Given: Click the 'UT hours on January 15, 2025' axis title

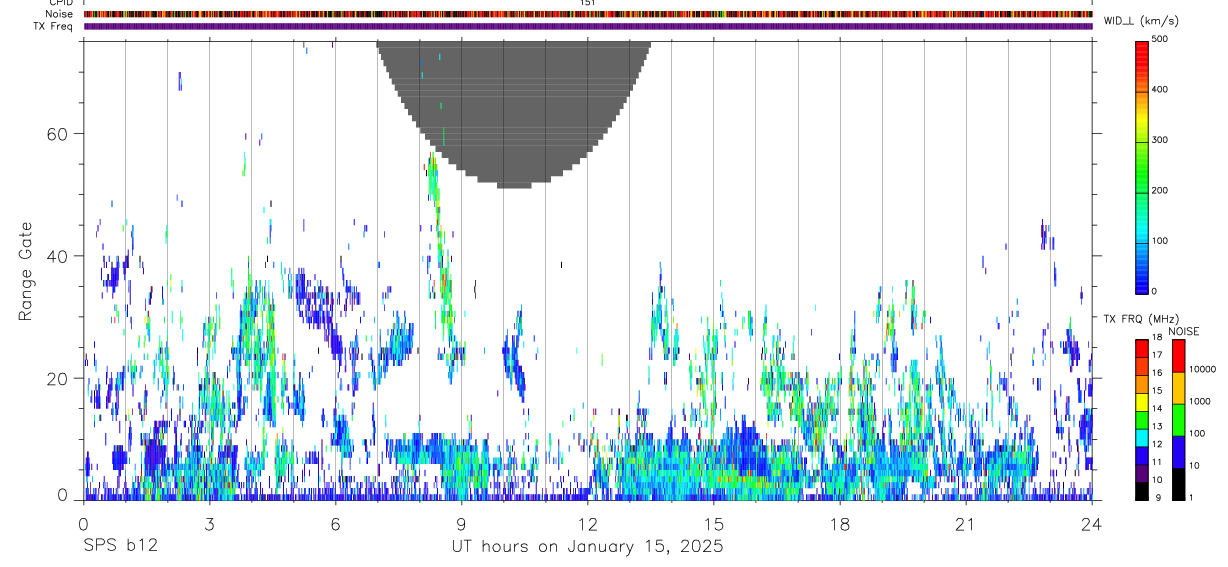Looking at the screenshot, I should click(x=588, y=547).
